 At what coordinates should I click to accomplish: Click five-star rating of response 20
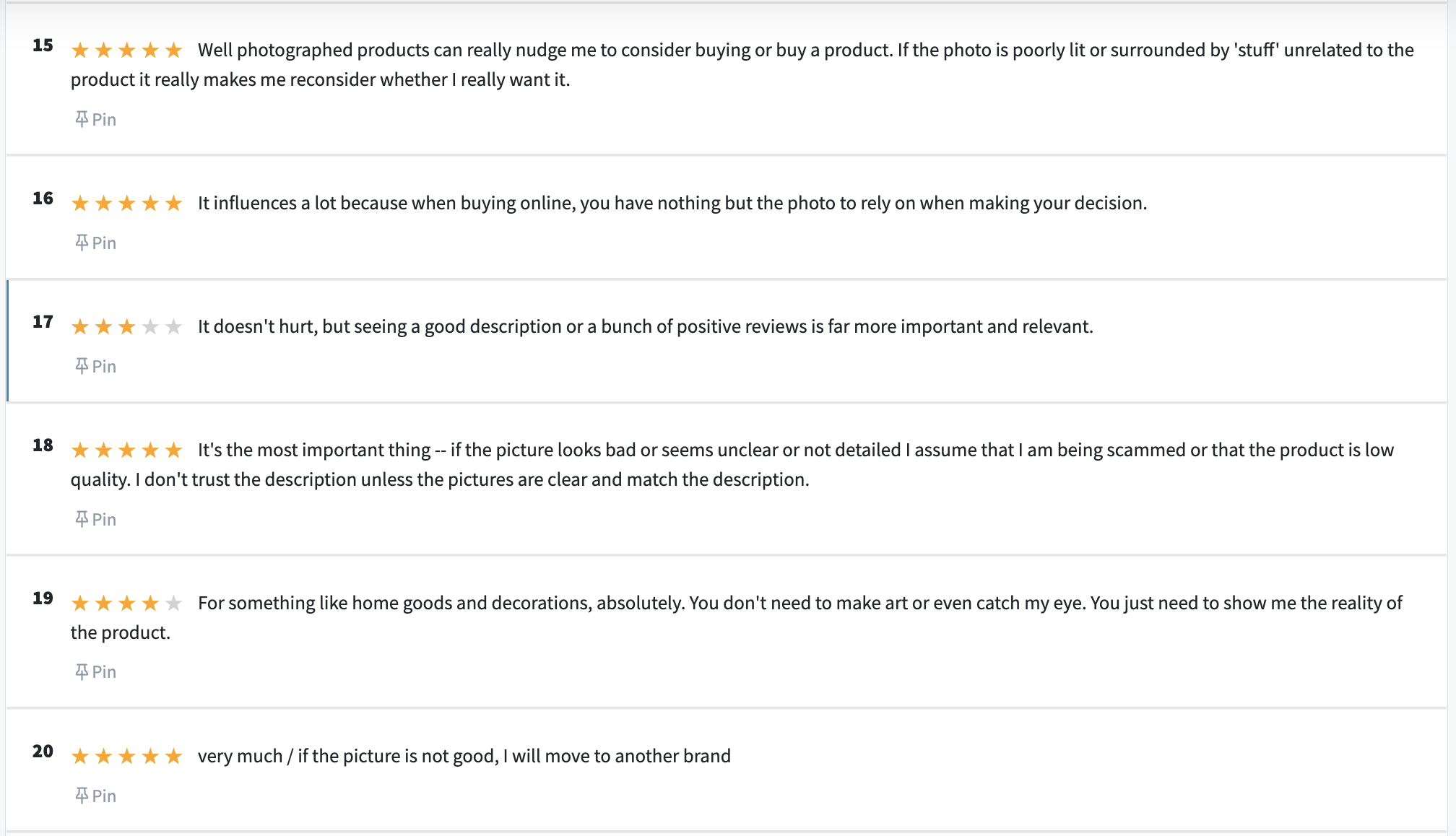(x=126, y=756)
